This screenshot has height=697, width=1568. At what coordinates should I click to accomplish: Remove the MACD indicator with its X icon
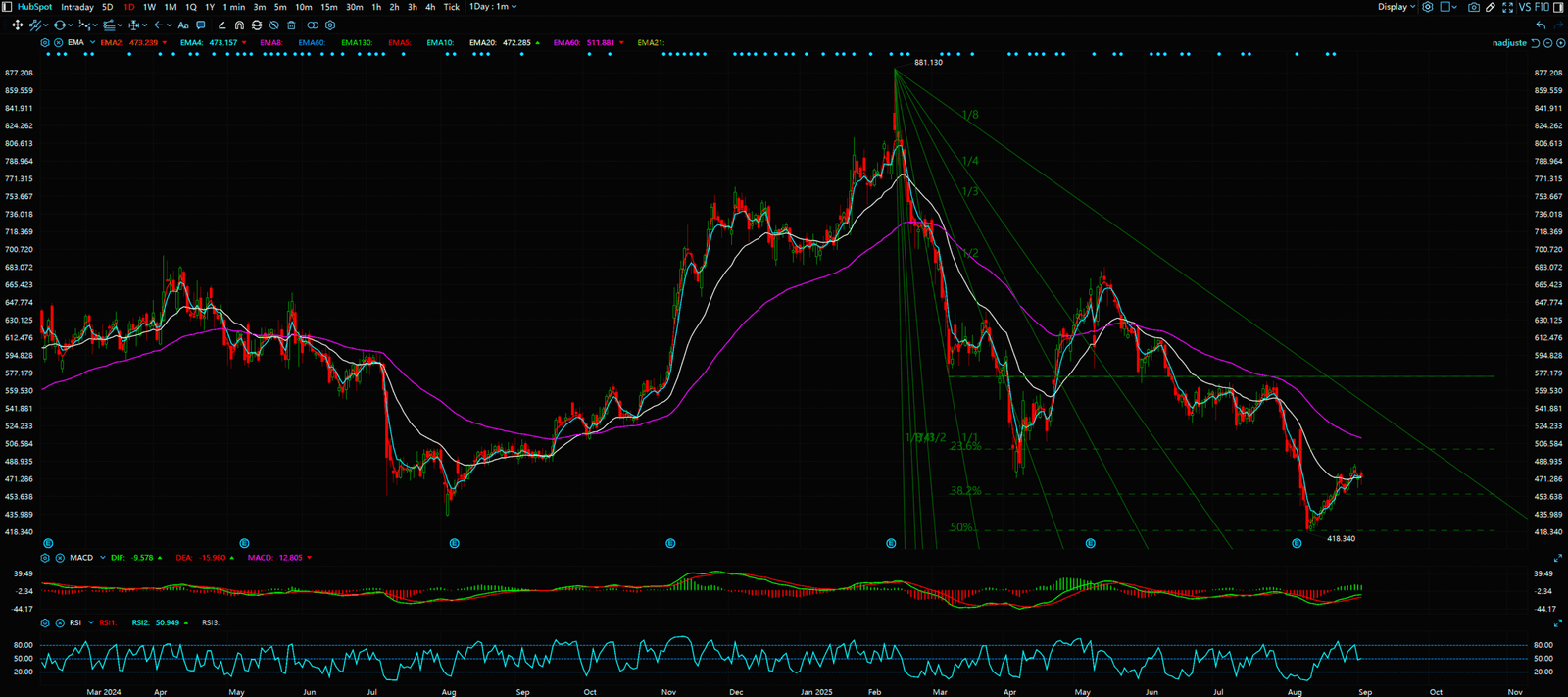pos(60,558)
